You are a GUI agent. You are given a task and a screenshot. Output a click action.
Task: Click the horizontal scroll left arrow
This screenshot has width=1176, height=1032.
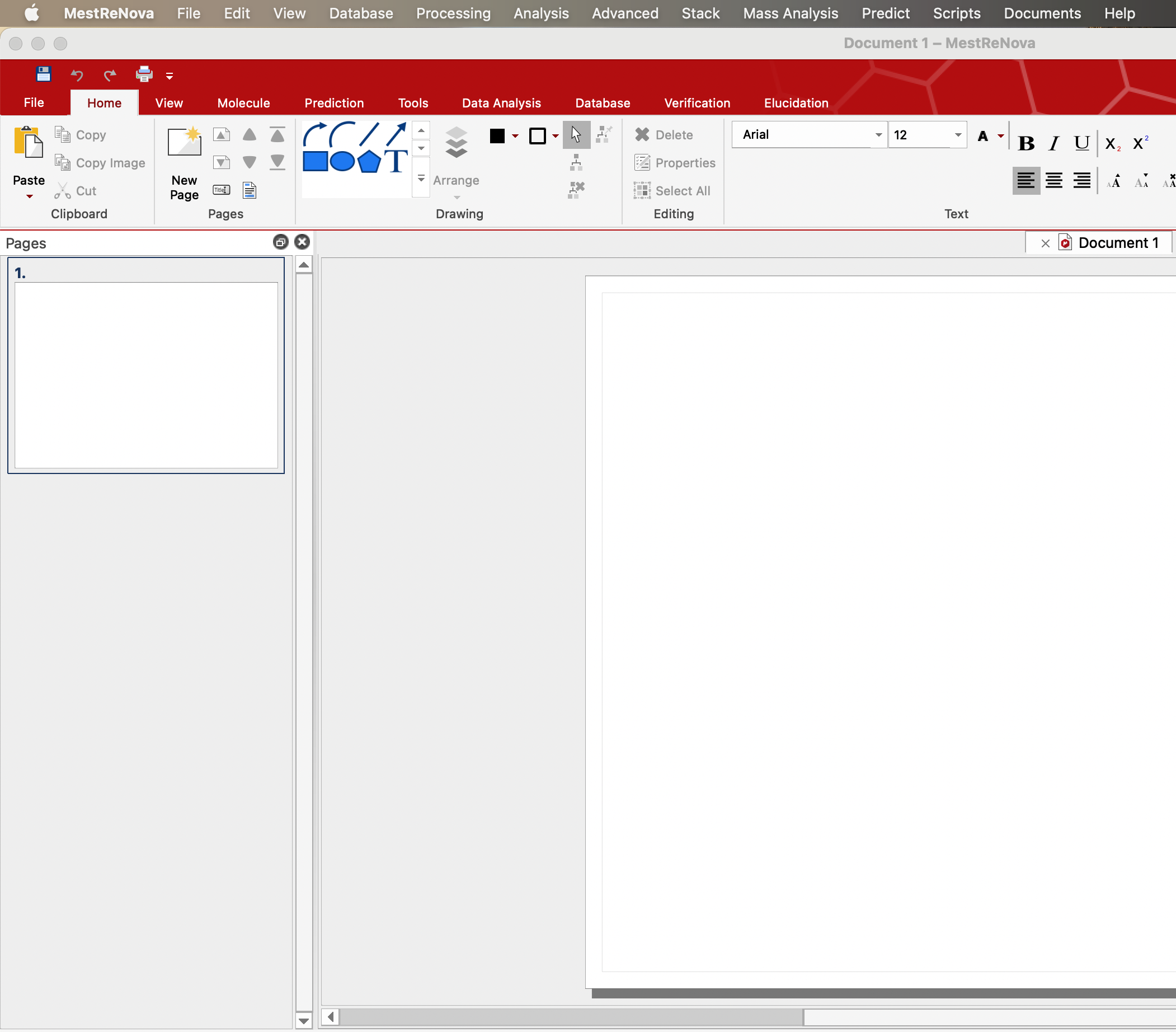tap(330, 1017)
